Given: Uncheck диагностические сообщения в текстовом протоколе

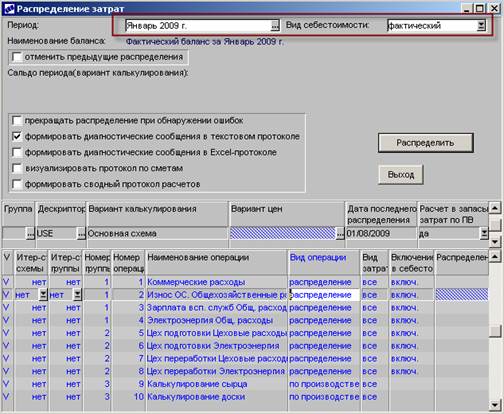Looking at the screenshot, I should (17, 136).
